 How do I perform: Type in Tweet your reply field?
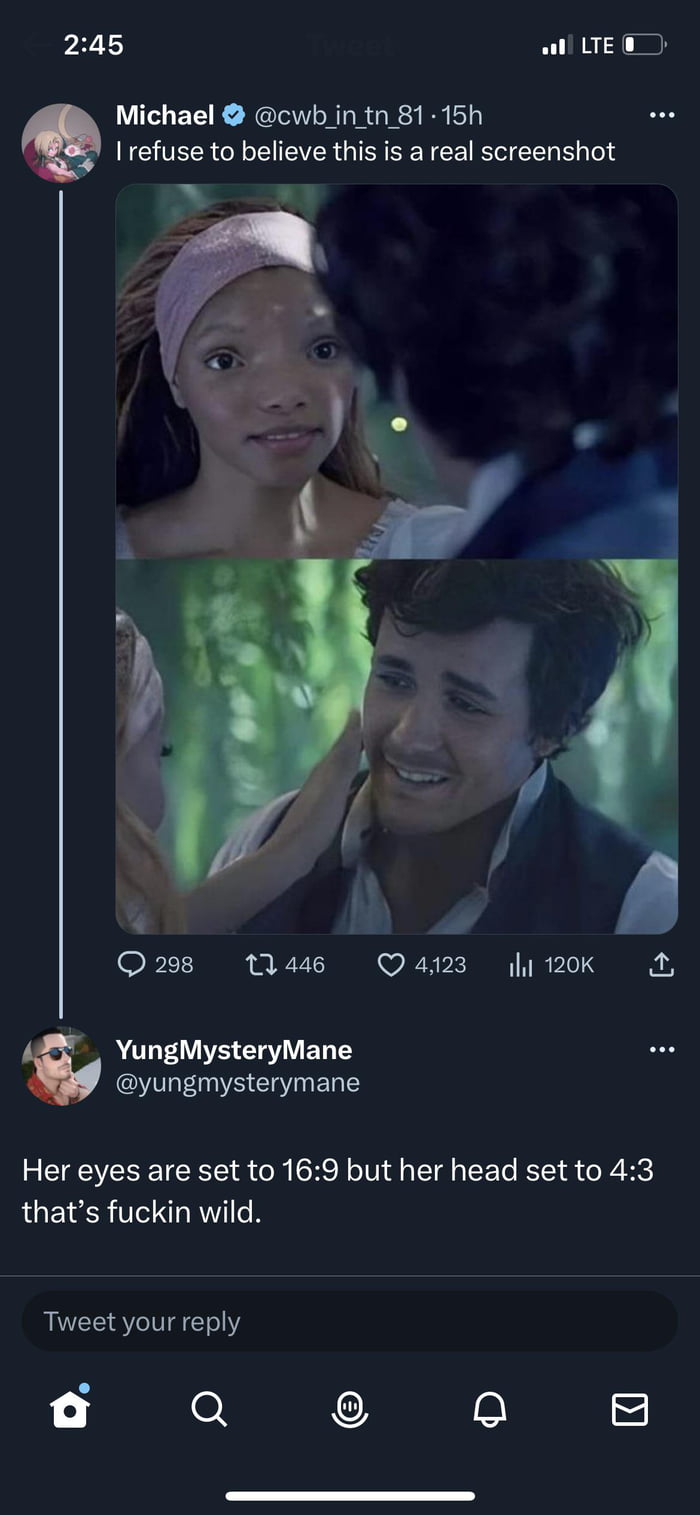coord(349,1321)
